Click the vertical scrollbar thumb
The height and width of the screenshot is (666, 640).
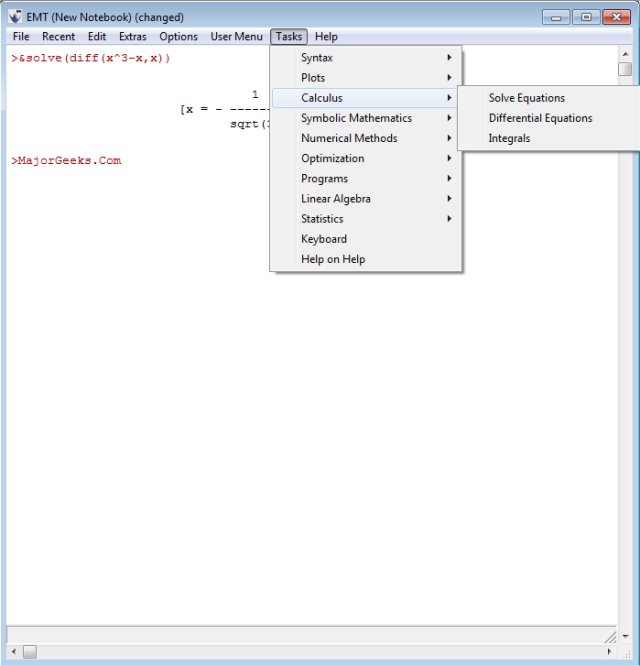pyautogui.click(x=625, y=69)
